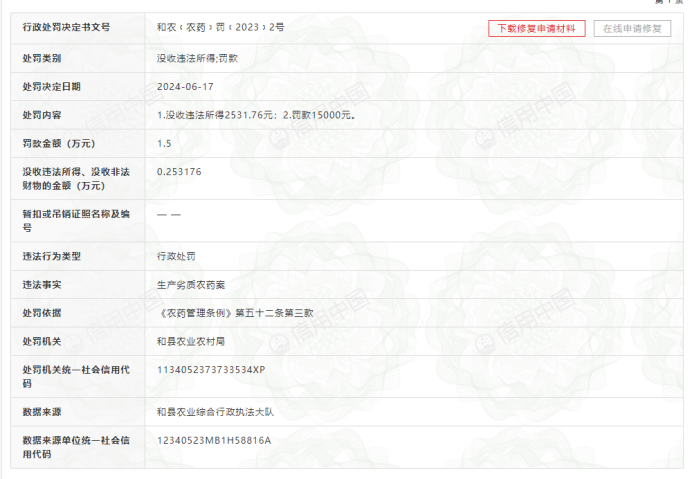
Task: Click the 罚款金额（万元） row label
Action: [x=58, y=143]
